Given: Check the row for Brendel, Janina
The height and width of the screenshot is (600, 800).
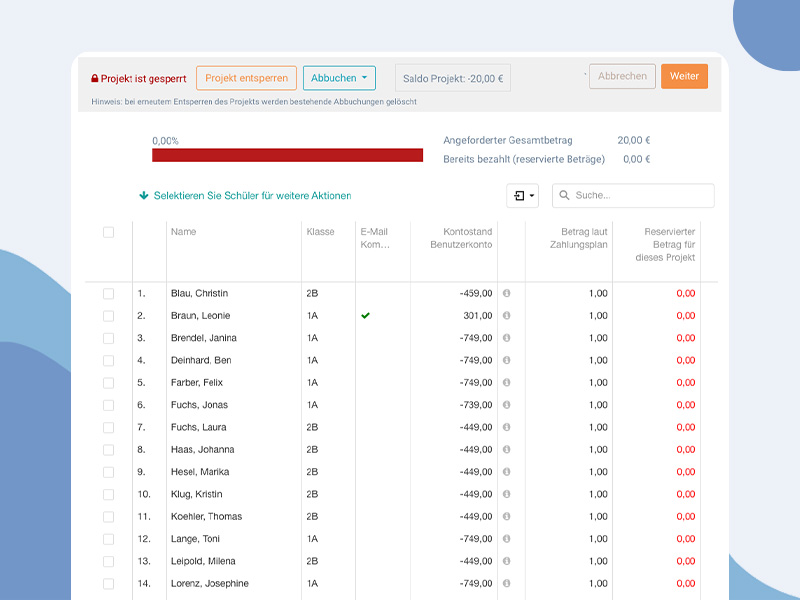Looking at the screenshot, I should 108,338.
